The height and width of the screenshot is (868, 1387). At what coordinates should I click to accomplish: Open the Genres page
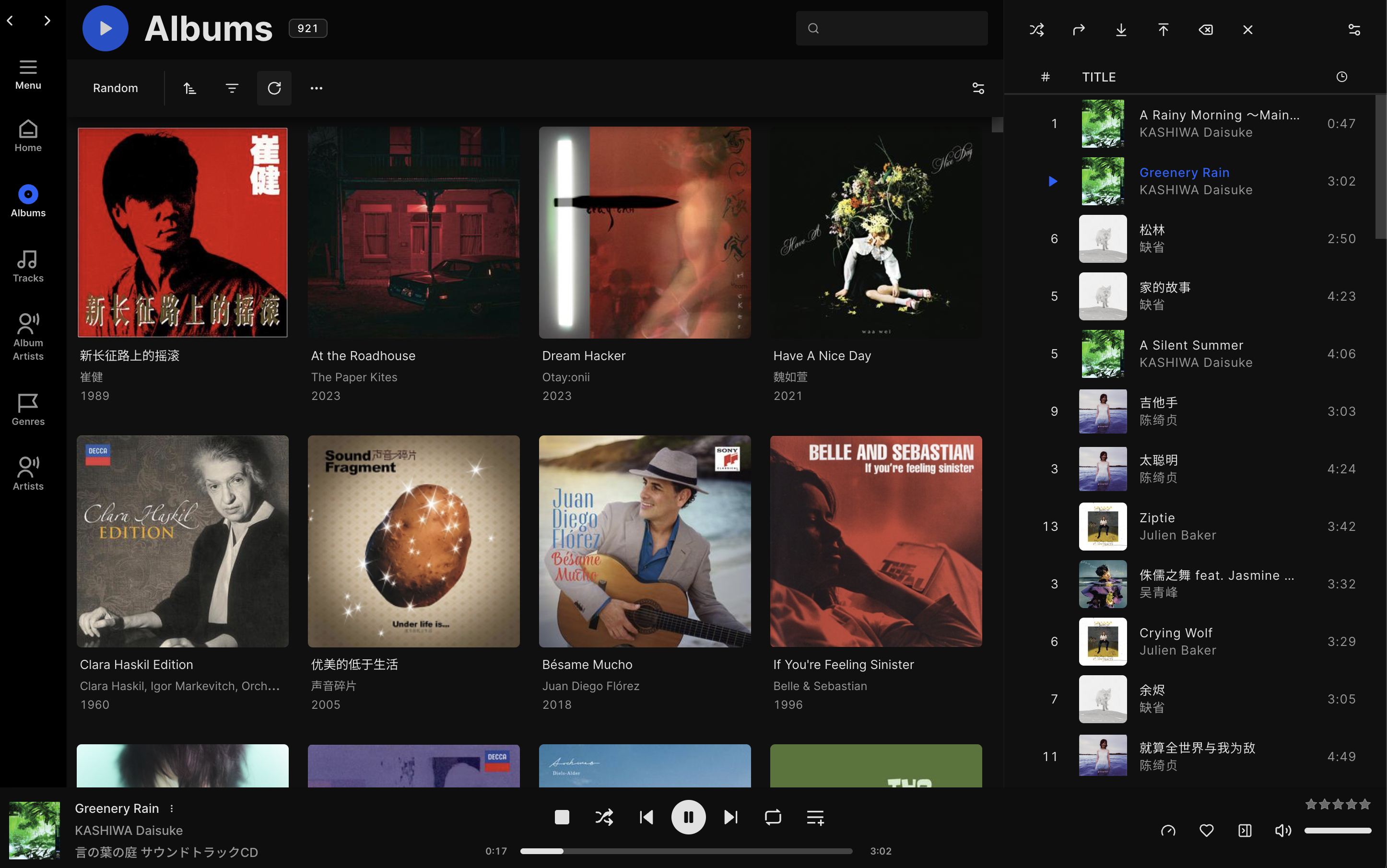point(27,410)
